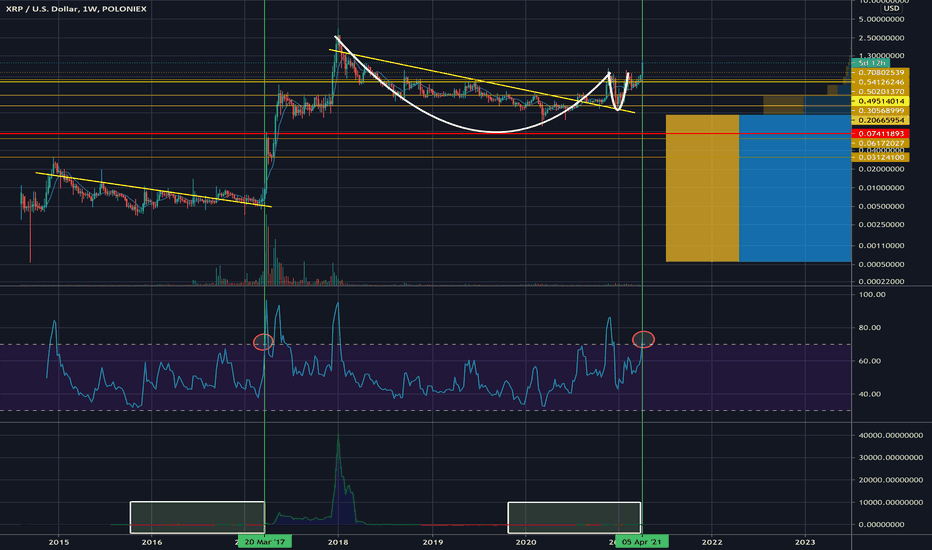Select the red 0.07411893 price label
Screen dimensions: 932x550
881,134
